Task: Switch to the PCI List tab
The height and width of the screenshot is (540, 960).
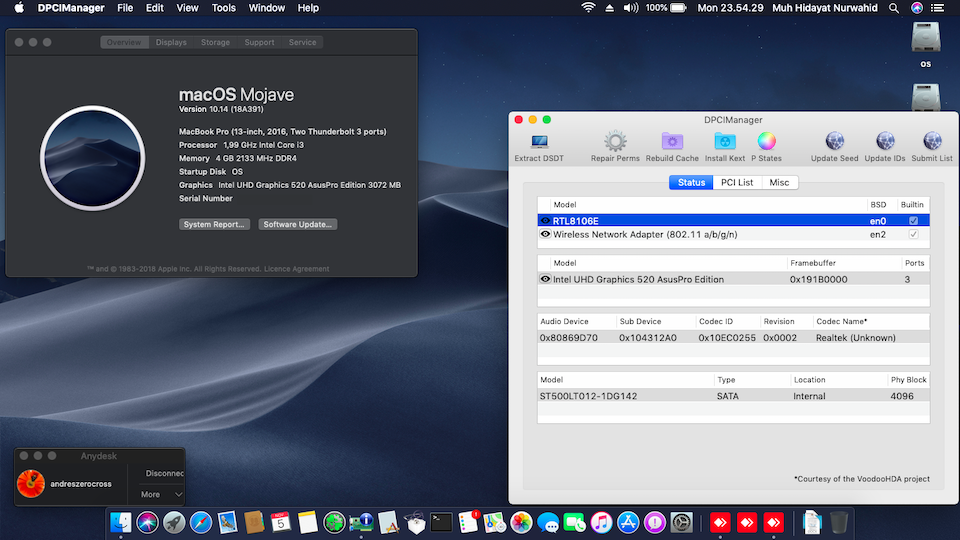Action: coord(737,182)
